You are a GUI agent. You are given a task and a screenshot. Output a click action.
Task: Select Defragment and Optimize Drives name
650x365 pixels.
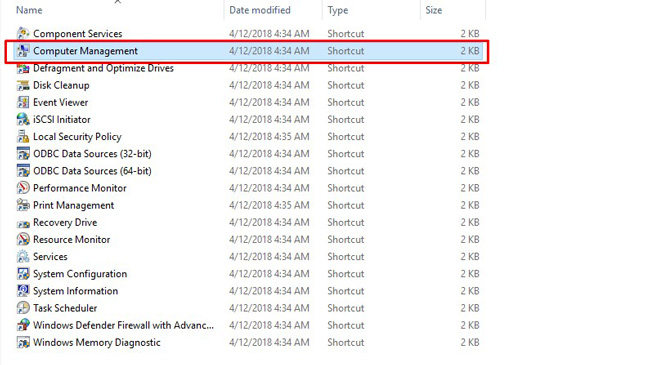pyautogui.click(x=103, y=68)
